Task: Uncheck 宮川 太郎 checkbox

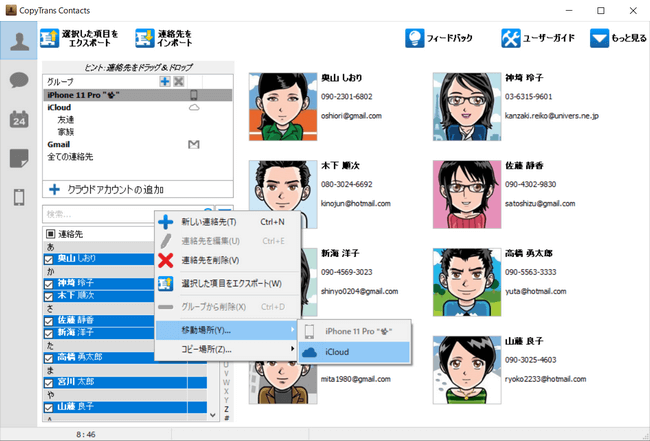Action: 49,383
